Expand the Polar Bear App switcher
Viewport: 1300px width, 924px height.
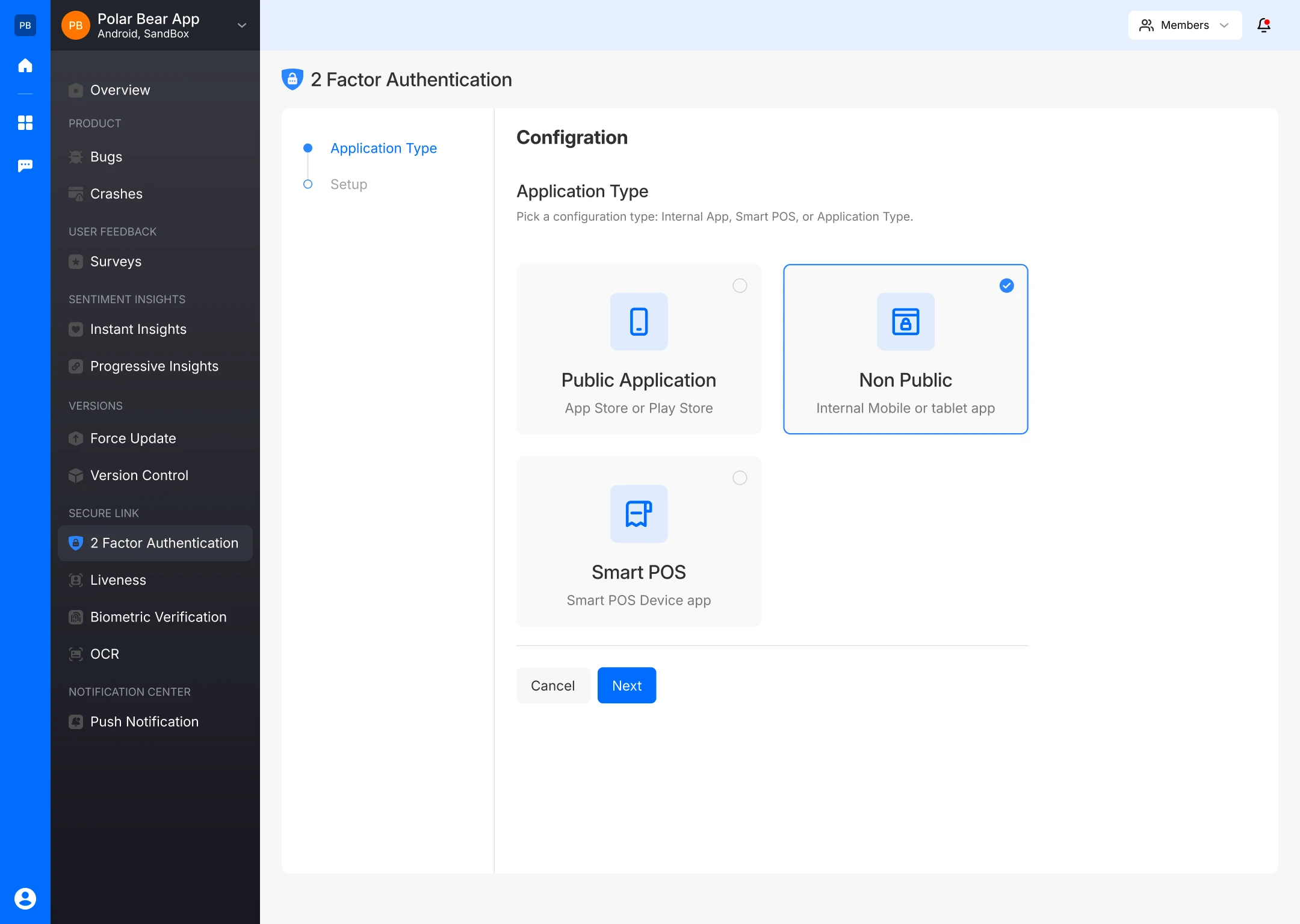241,25
